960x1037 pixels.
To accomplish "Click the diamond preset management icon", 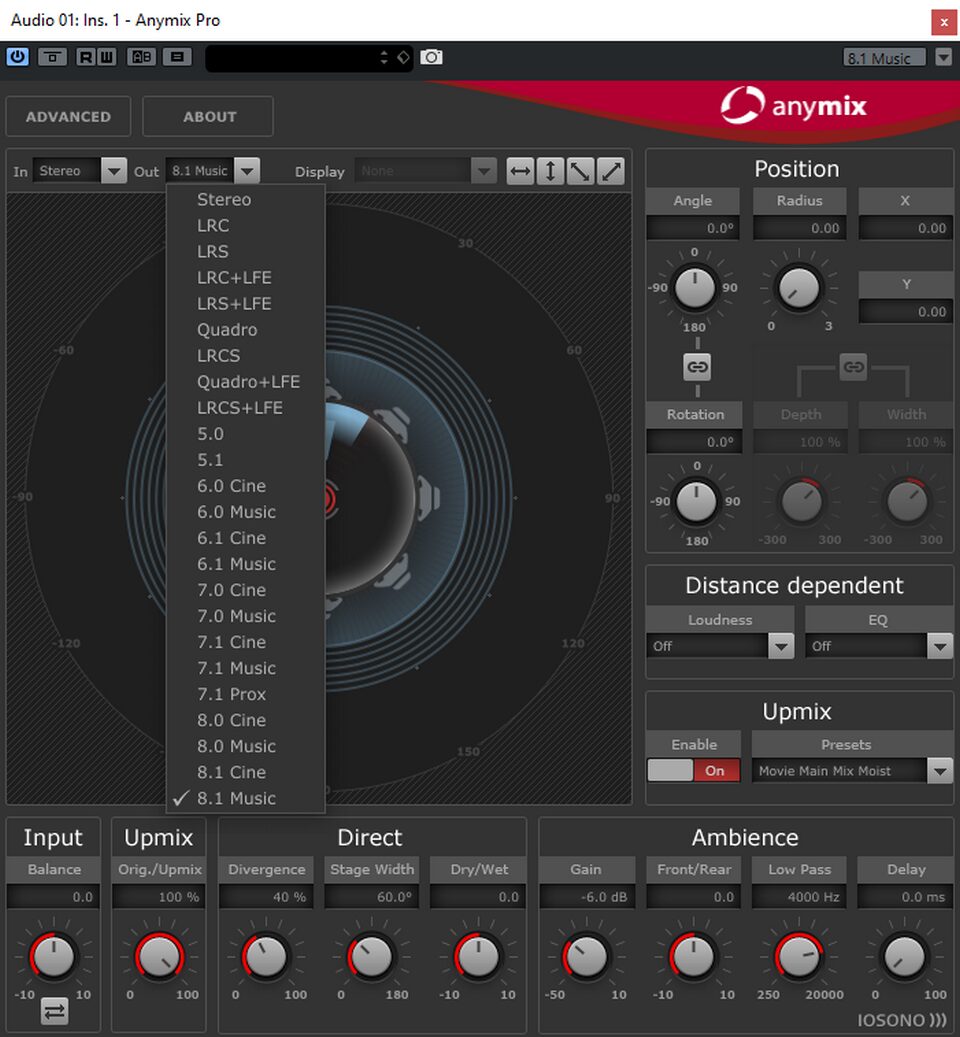I will tap(403, 58).
